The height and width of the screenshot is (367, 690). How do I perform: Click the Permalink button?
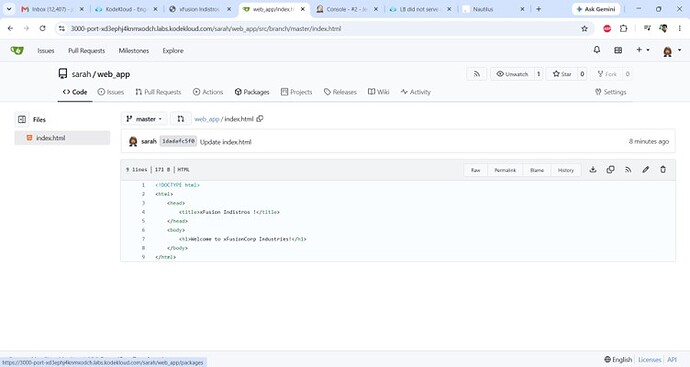[505, 170]
